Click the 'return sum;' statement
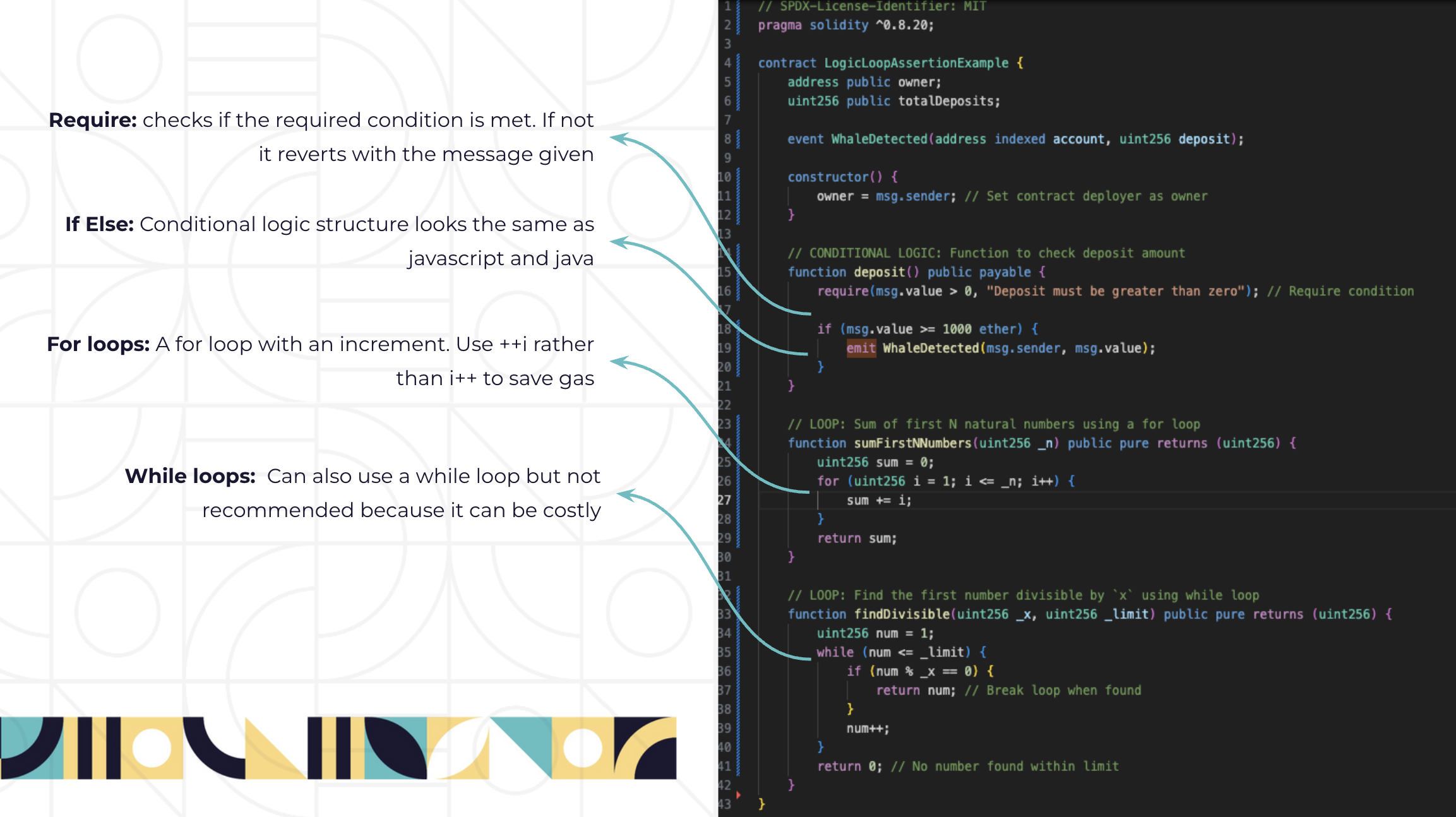This screenshot has width=1456, height=817. click(857, 539)
